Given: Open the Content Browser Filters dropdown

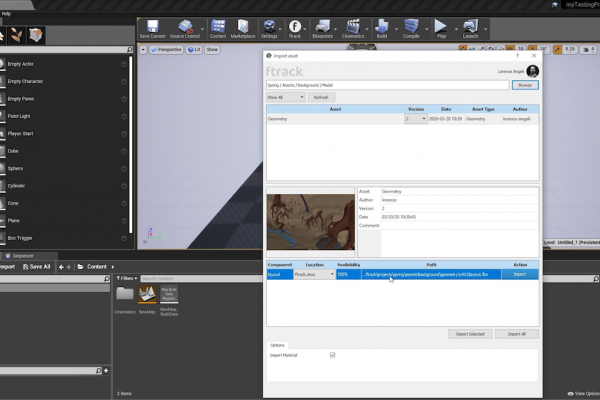Looking at the screenshot, I should (127, 279).
